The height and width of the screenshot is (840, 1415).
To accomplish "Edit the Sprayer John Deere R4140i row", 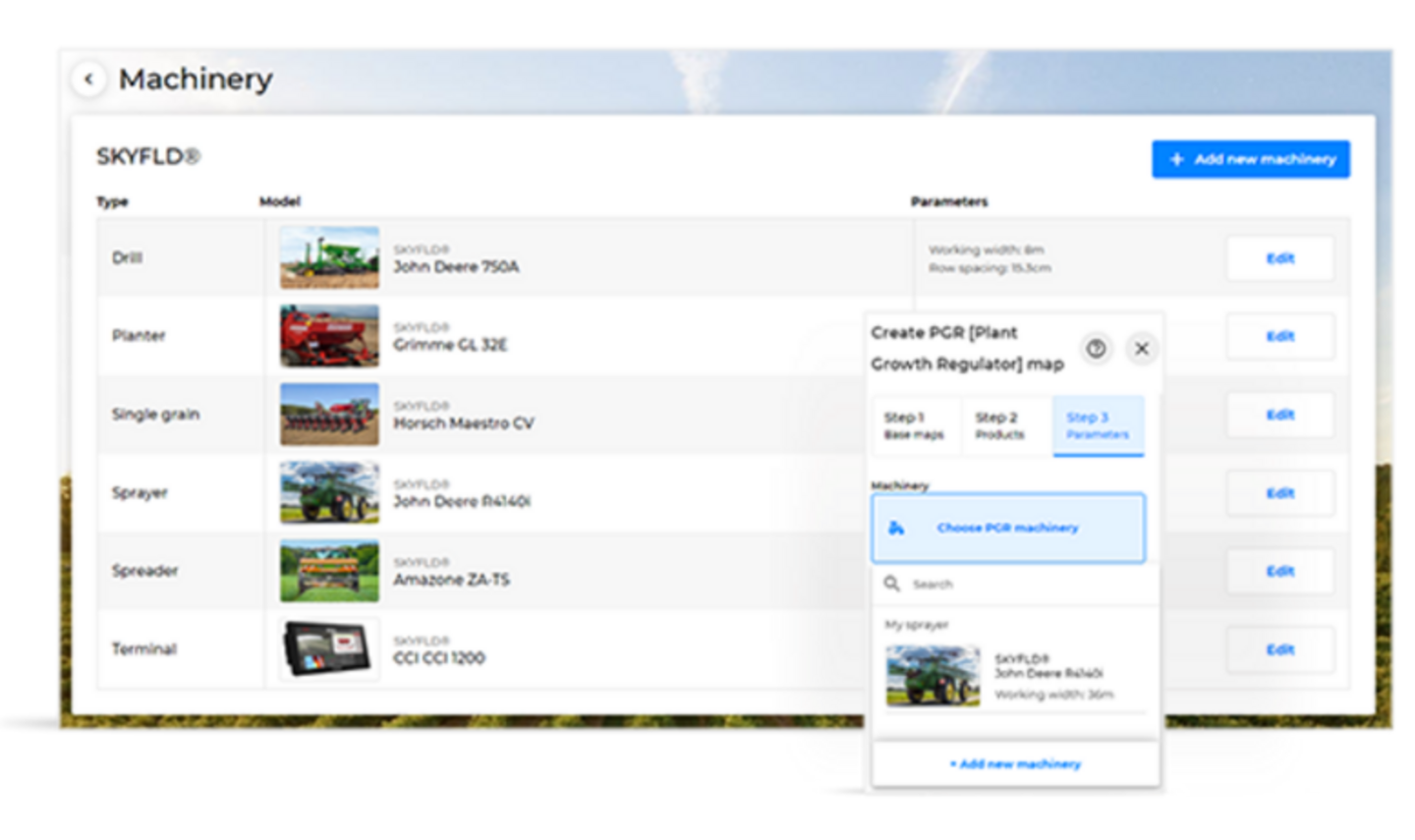I will pyautogui.click(x=1279, y=493).
